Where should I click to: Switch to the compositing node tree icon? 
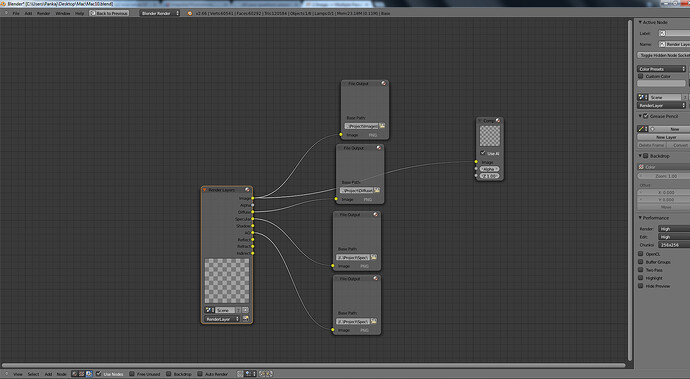pyautogui.click(x=88, y=374)
